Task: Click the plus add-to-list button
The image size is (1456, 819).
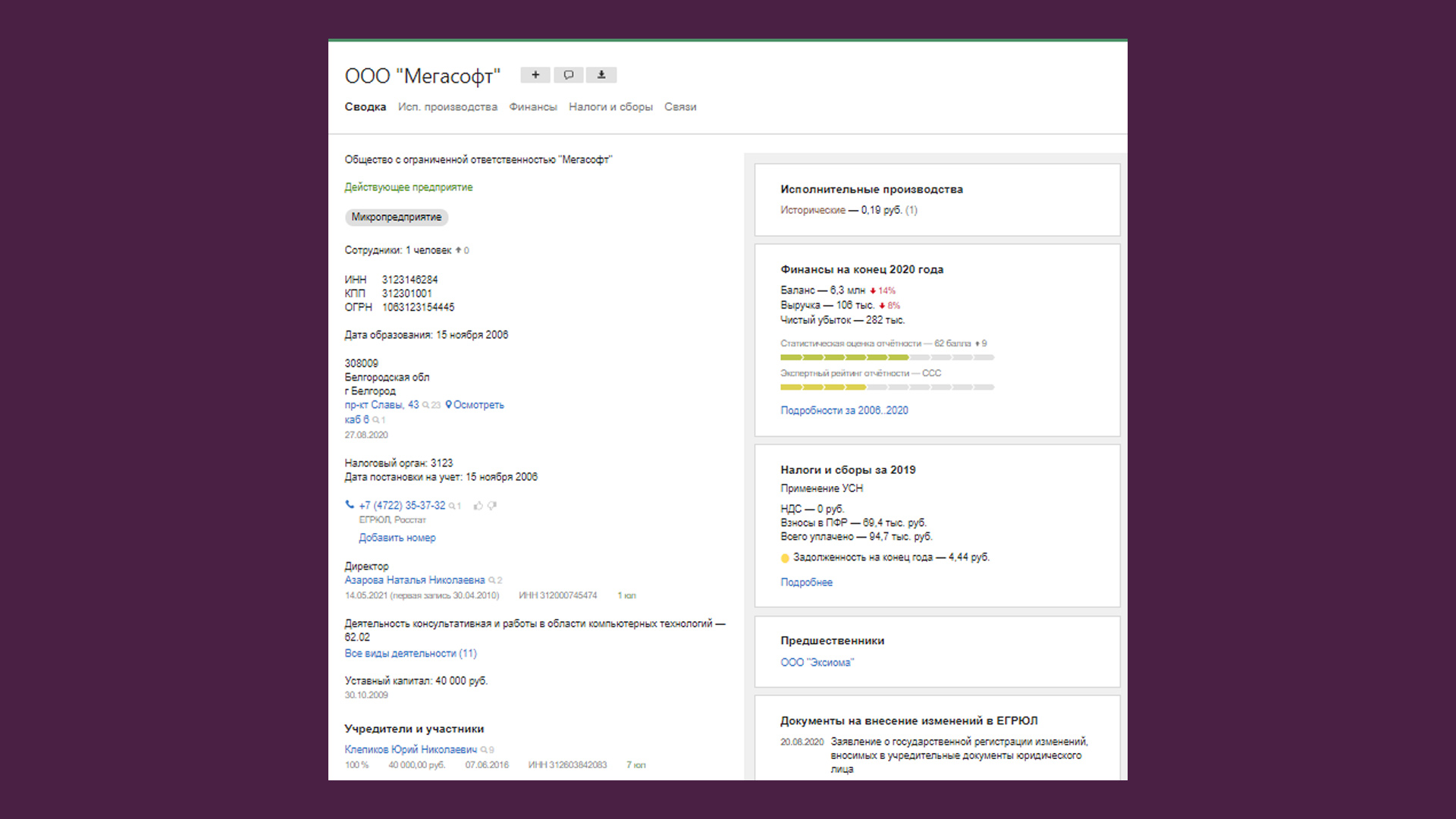Action: (x=535, y=75)
